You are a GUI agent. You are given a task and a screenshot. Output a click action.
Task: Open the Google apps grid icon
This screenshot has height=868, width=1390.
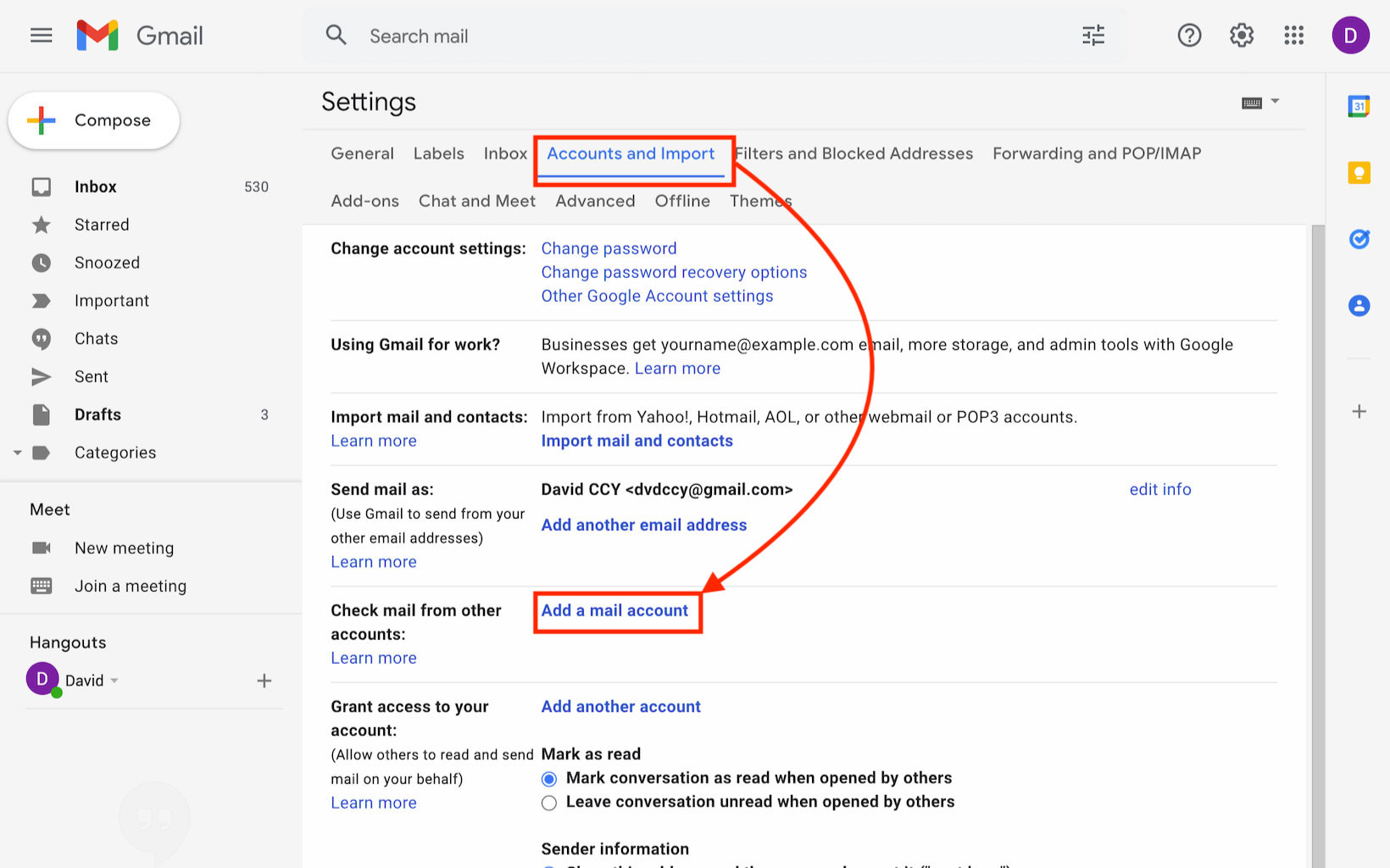point(1293,36)
